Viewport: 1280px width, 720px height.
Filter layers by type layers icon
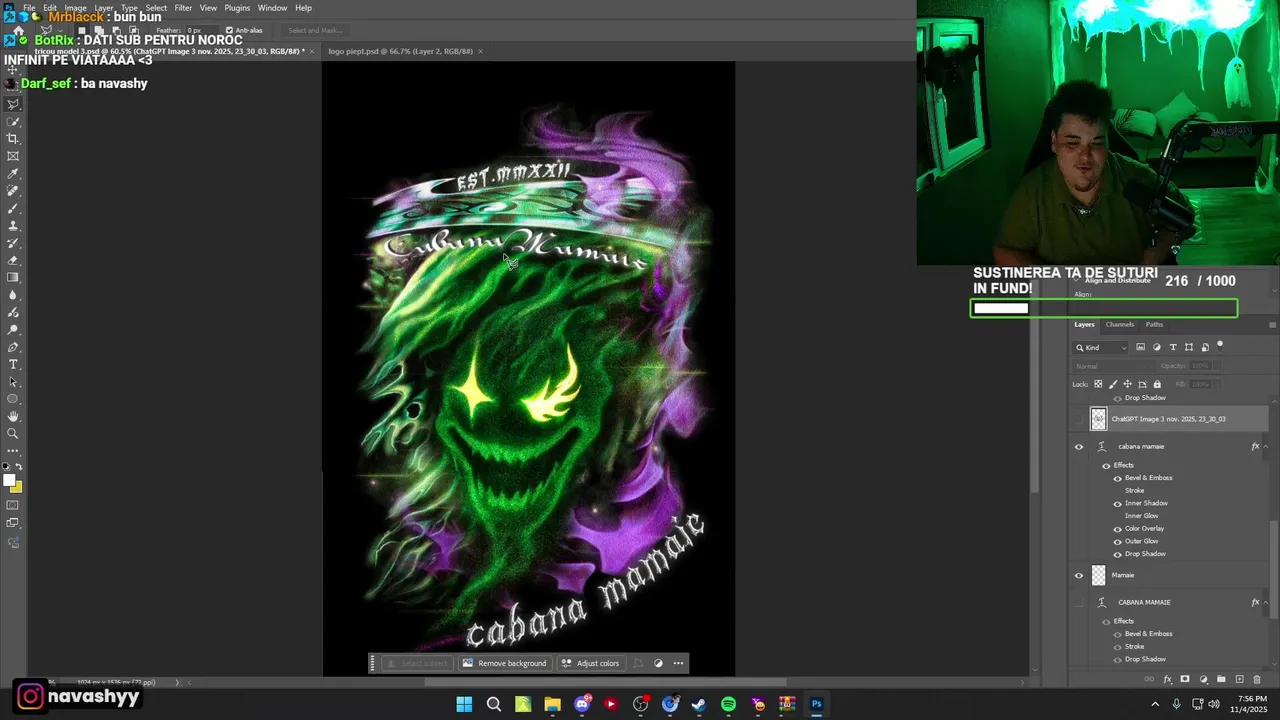pyautogui.click(x=1173, y=347)
